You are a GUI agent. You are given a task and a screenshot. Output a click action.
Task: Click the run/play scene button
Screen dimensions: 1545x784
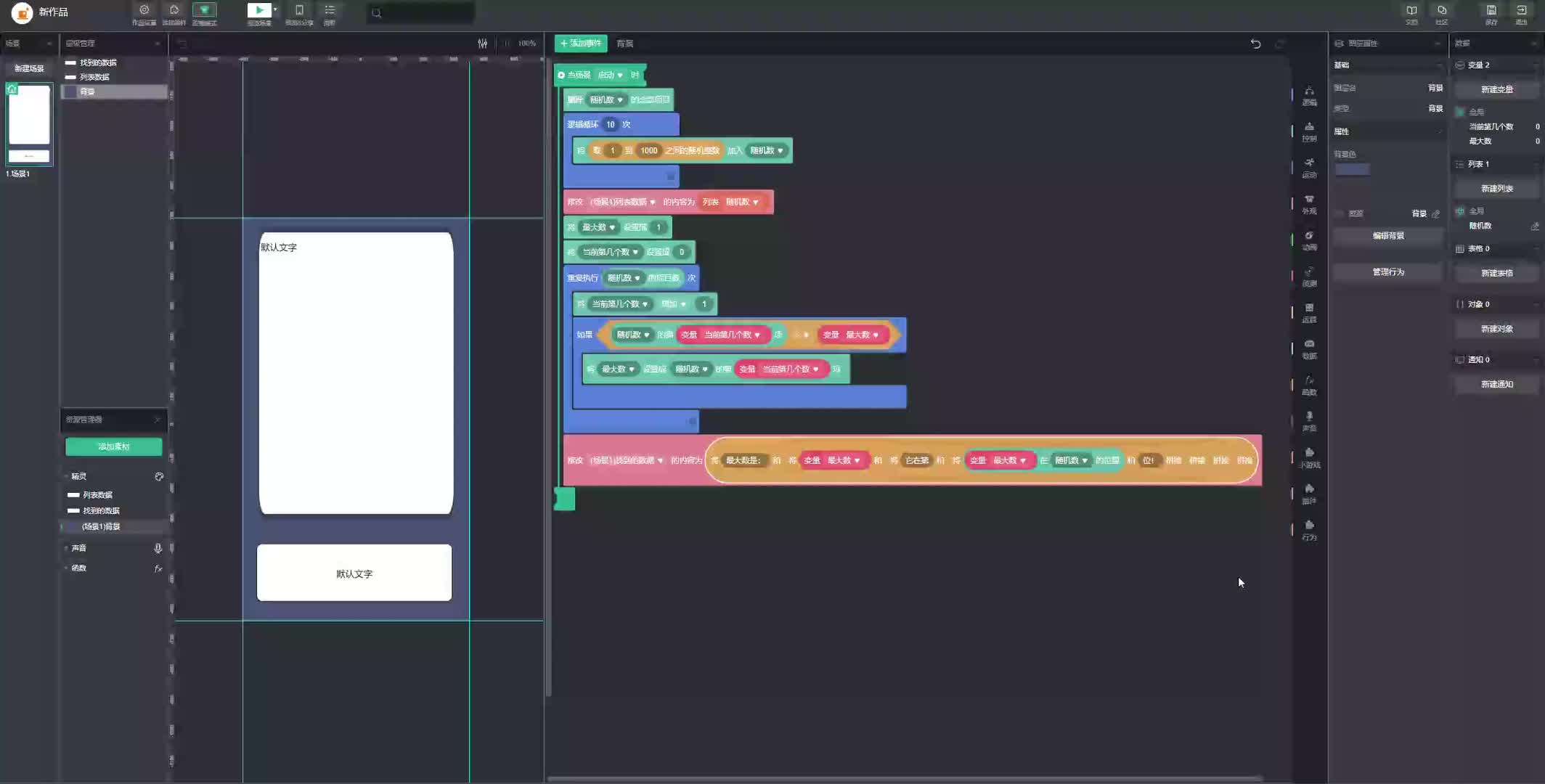coord(258,10)
